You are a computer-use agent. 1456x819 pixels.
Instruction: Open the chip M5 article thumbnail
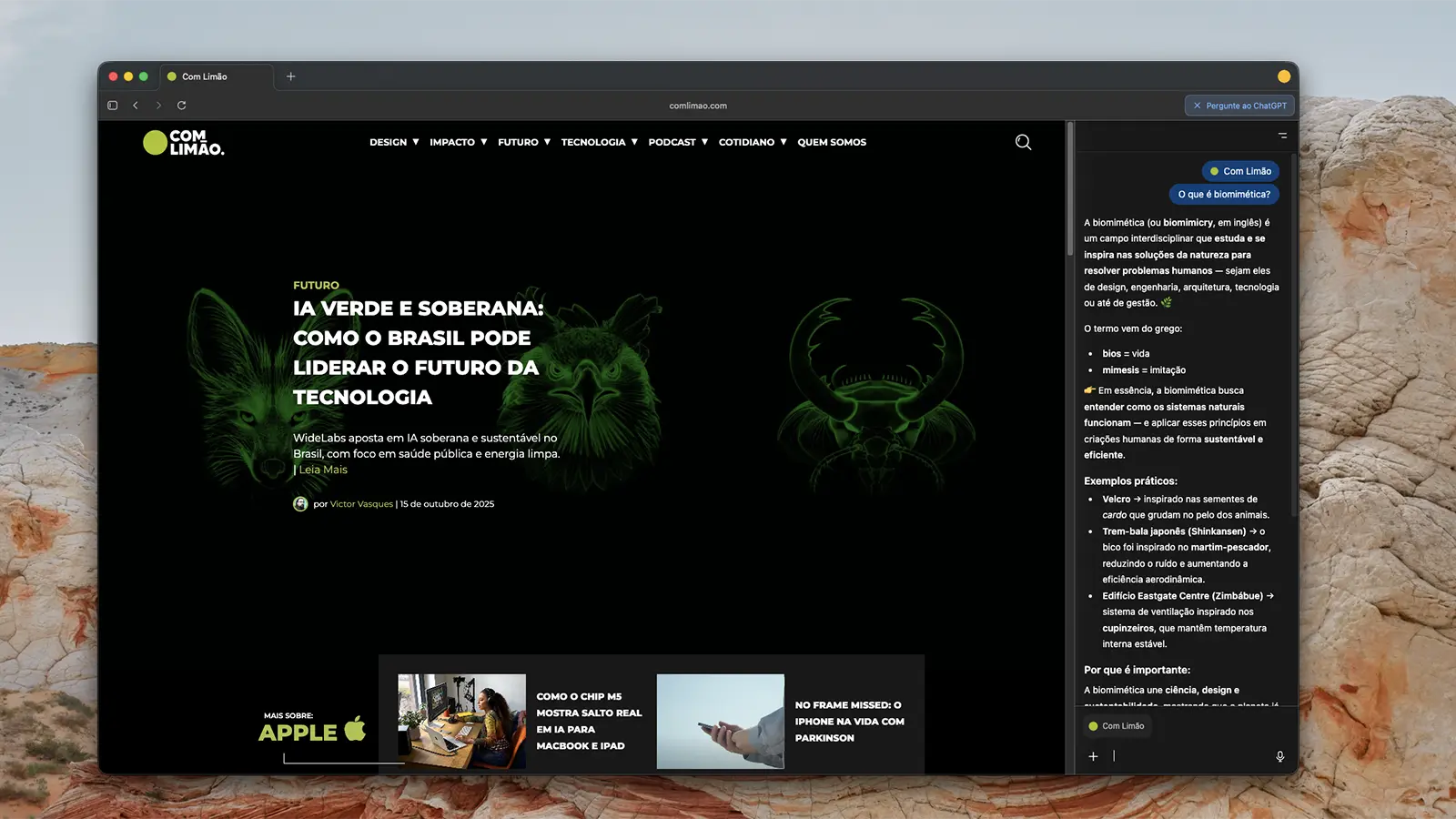pos(461,721)
